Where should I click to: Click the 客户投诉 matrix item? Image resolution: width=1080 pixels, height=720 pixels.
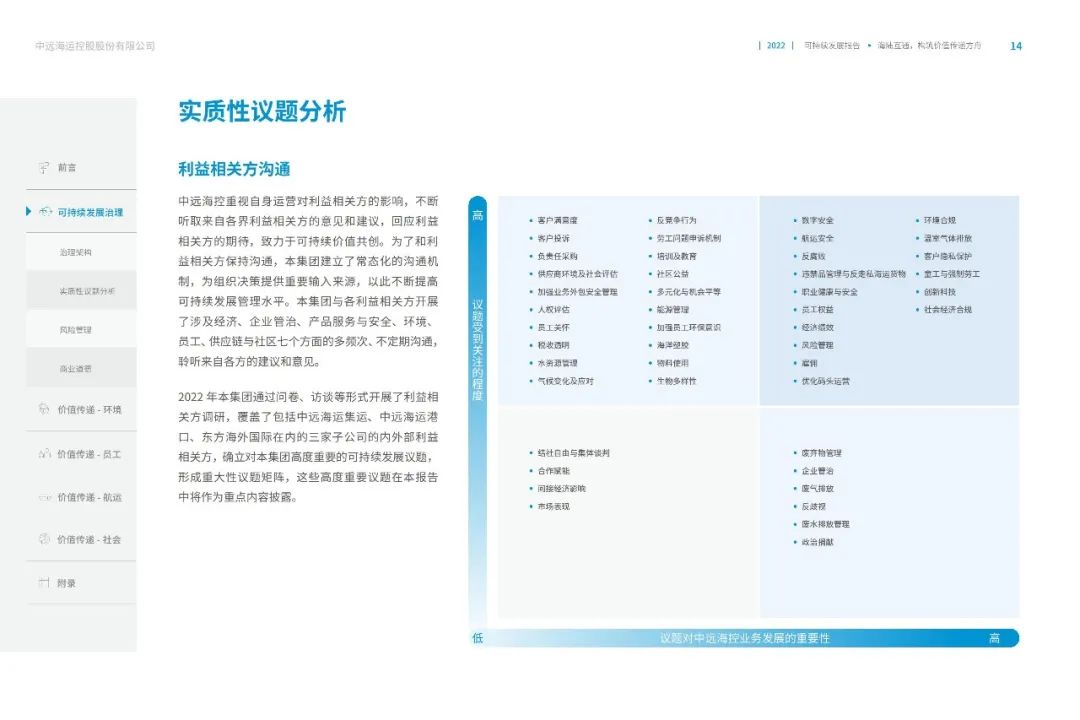point(553,238)
